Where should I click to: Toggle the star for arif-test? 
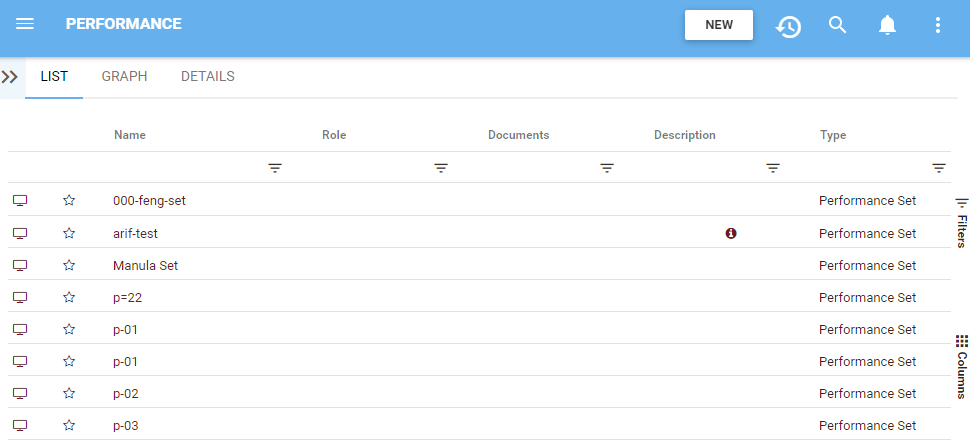(x=69, y=233)
